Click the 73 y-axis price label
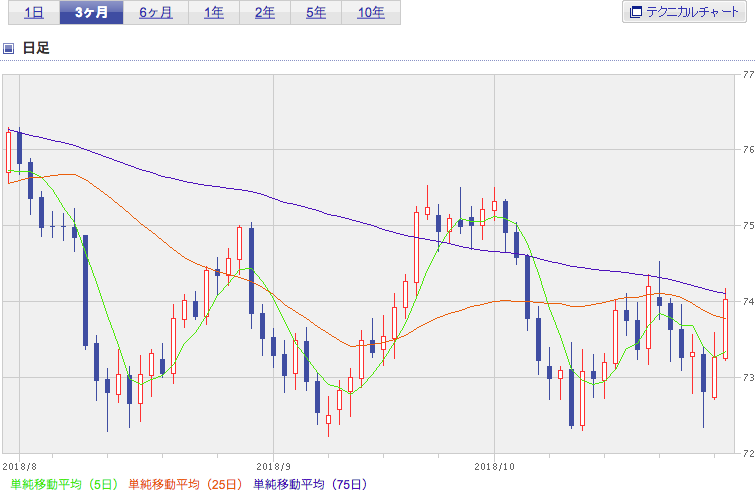The image size is (755, 493). point(748,377)
